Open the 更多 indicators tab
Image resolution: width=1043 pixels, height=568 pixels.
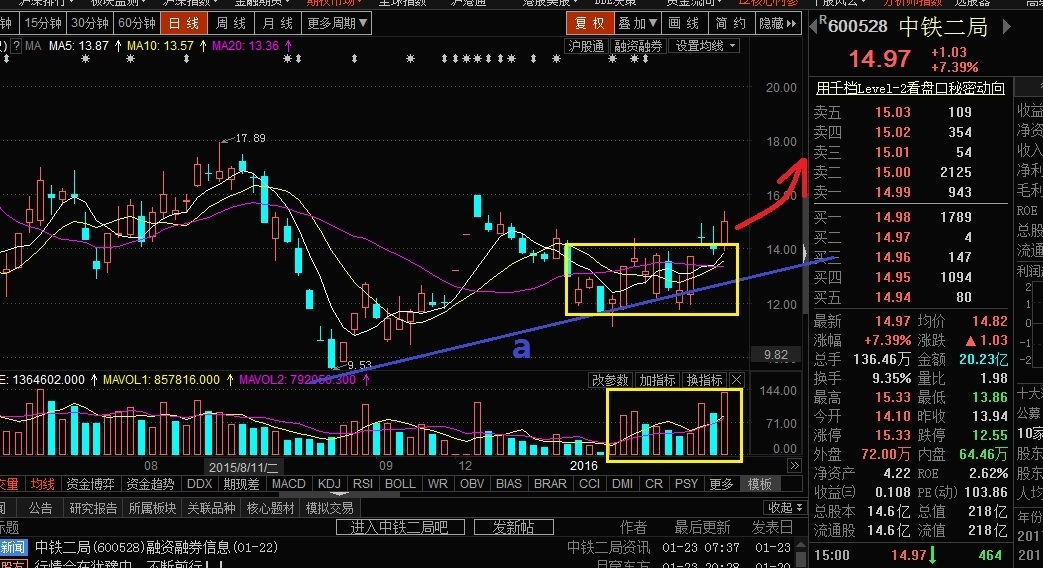(721, 484)
